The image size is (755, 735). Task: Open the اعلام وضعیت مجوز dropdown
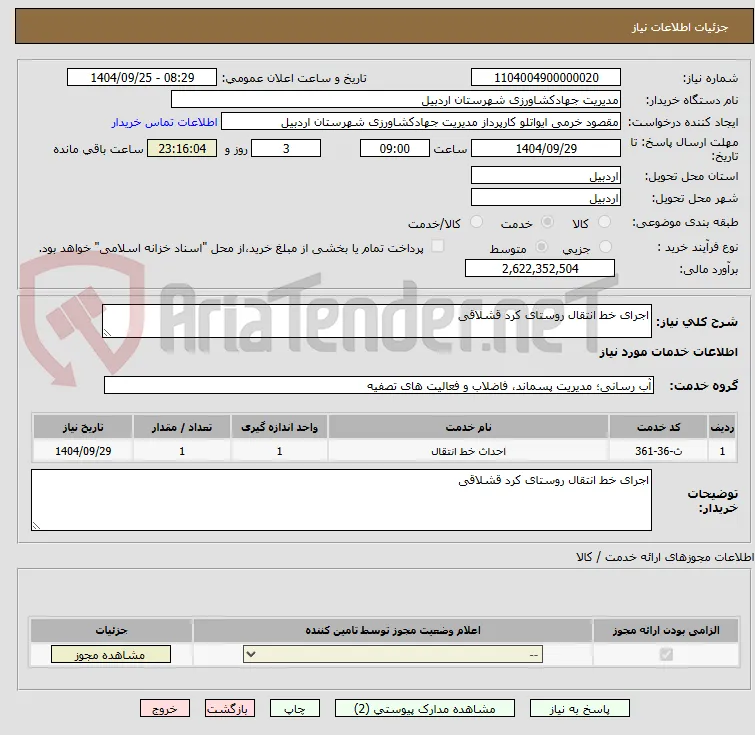(x=393, y=655)
